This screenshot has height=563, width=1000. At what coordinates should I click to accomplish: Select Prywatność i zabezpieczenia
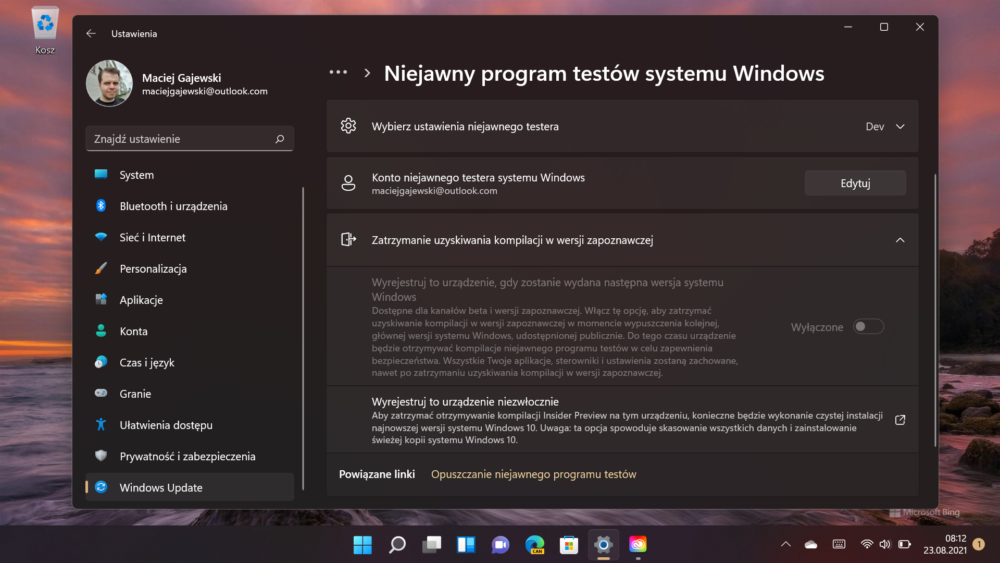pos(189,456)
